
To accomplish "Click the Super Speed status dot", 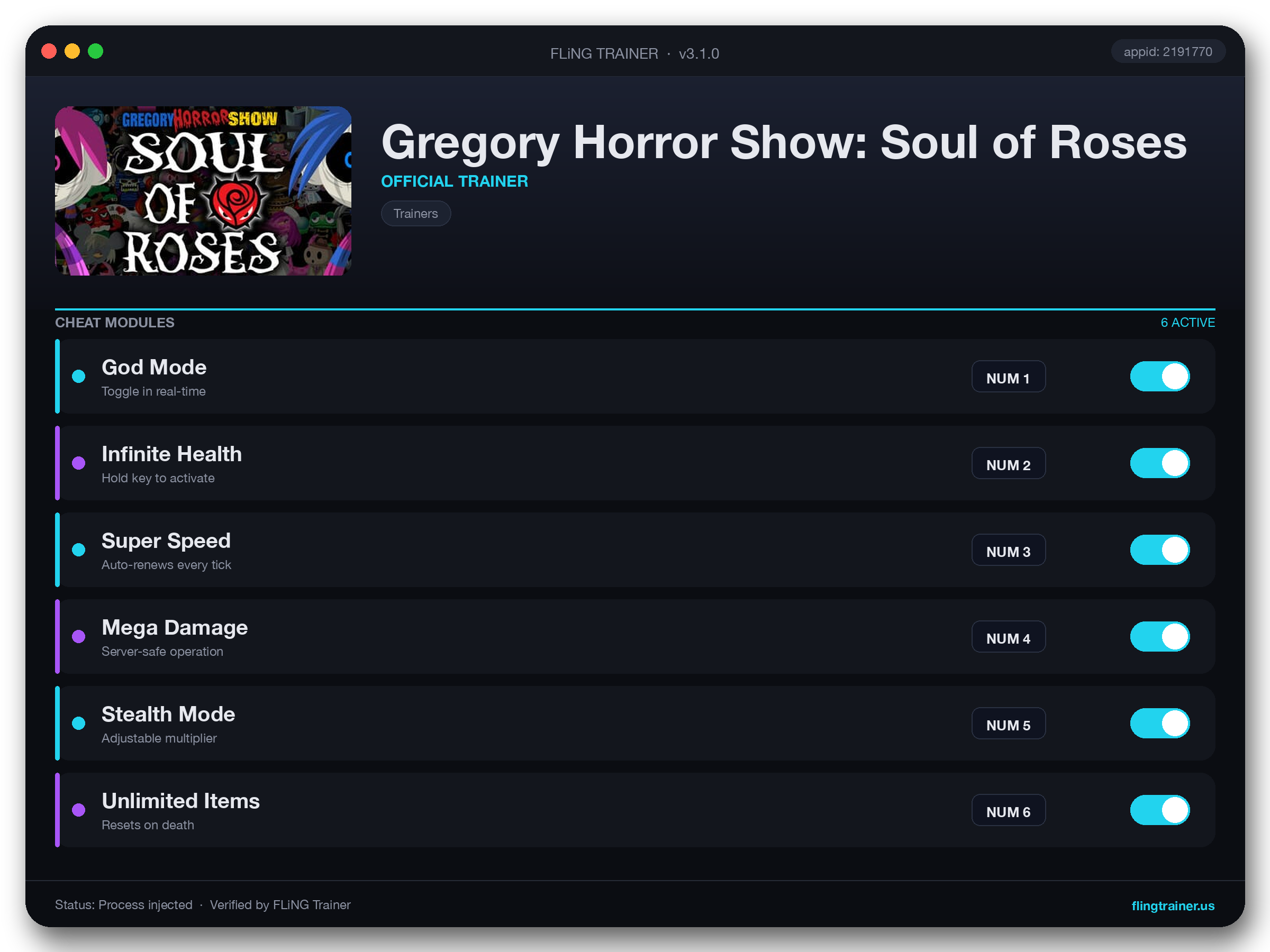I will 79,550.
